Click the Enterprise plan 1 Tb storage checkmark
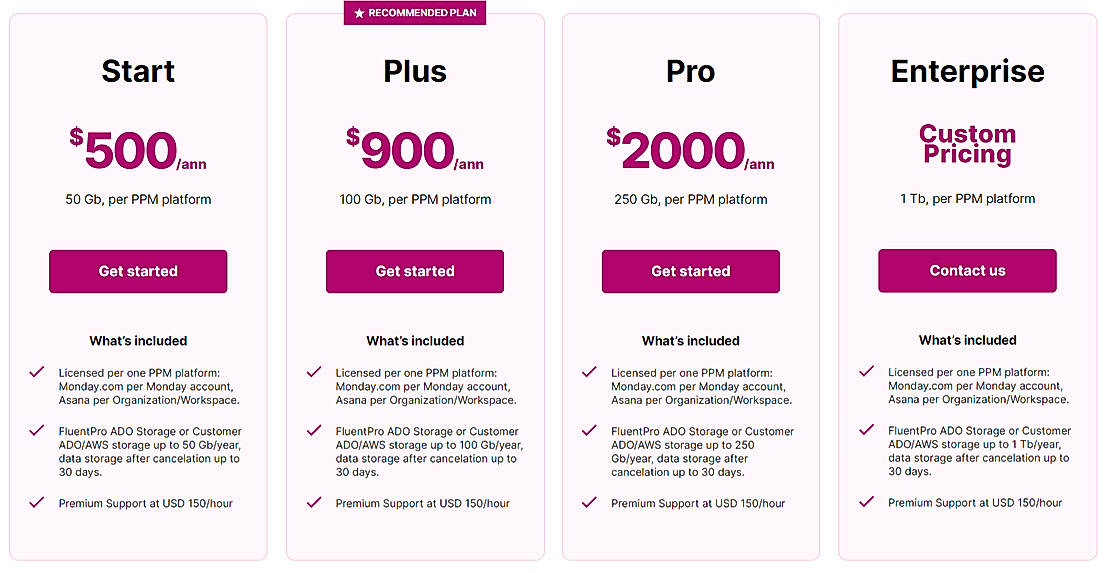The height and width of the screenshot is (573, 1108). [866, 431]
